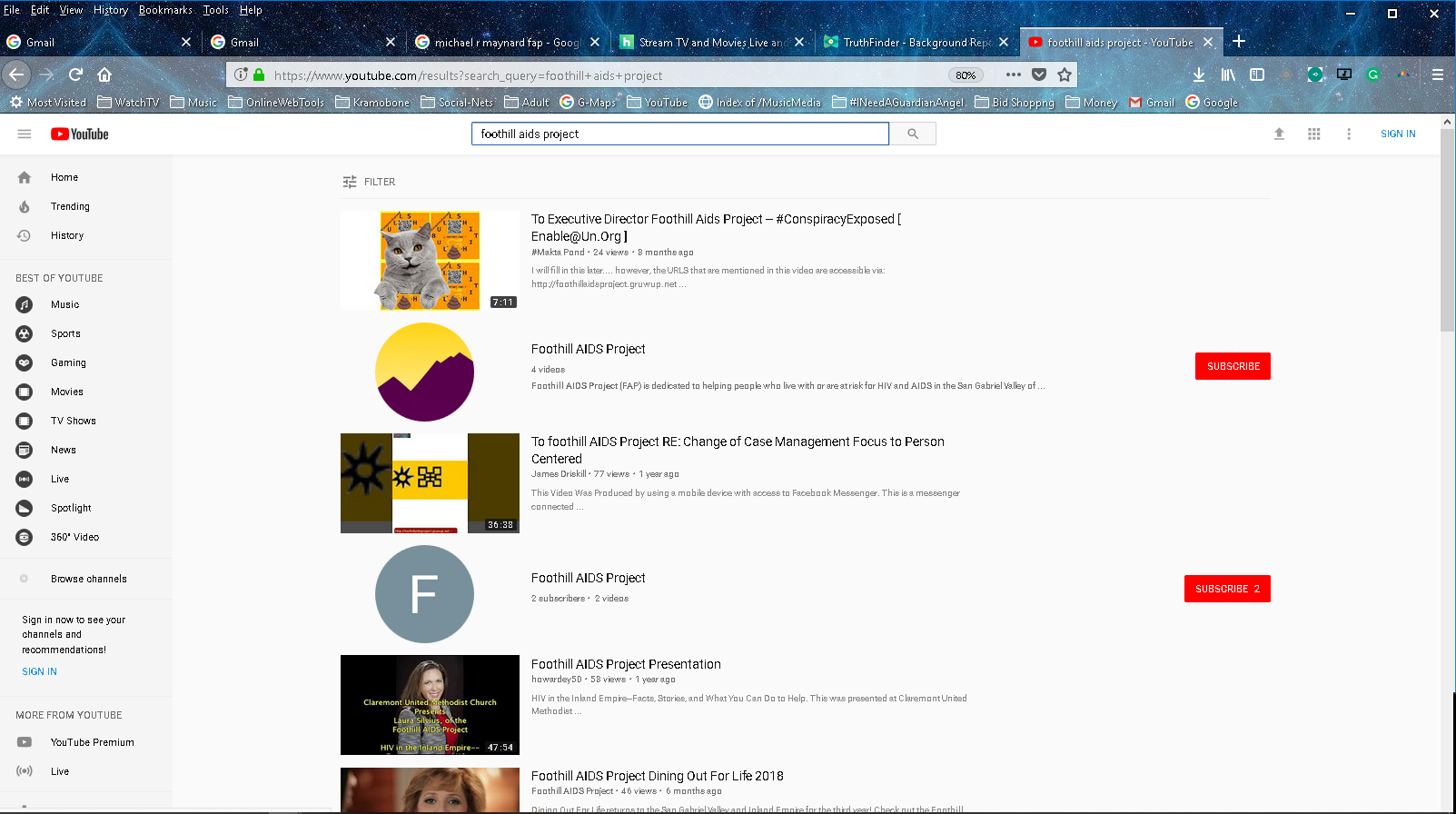The height and width of the screenshot is (814, 1456).
Task: Toggle the Firefox sidebar icon
Action: pos(1257,74)
